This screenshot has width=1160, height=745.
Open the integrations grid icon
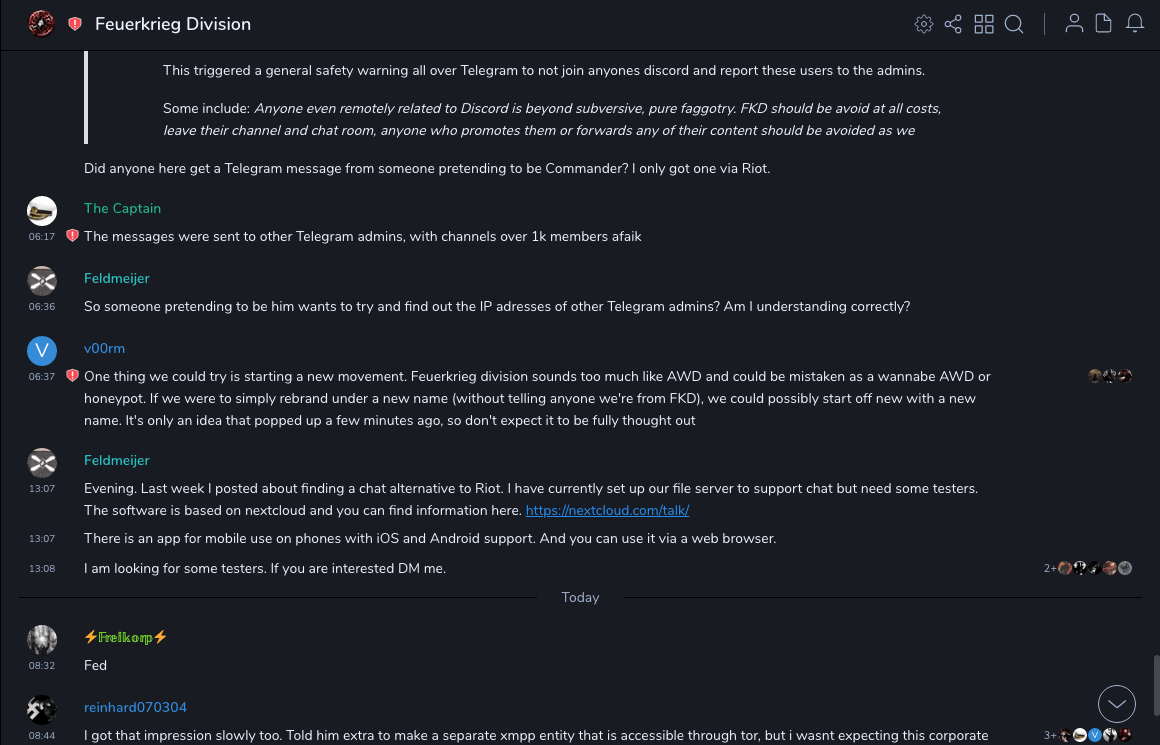click(x=984, y=24)
